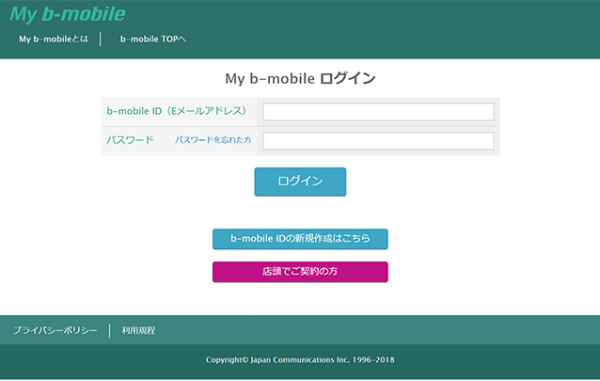The width and height of the screenshot is (600, 381).
Task: Focus the パスワード input field
Action: tap(378, 141)
